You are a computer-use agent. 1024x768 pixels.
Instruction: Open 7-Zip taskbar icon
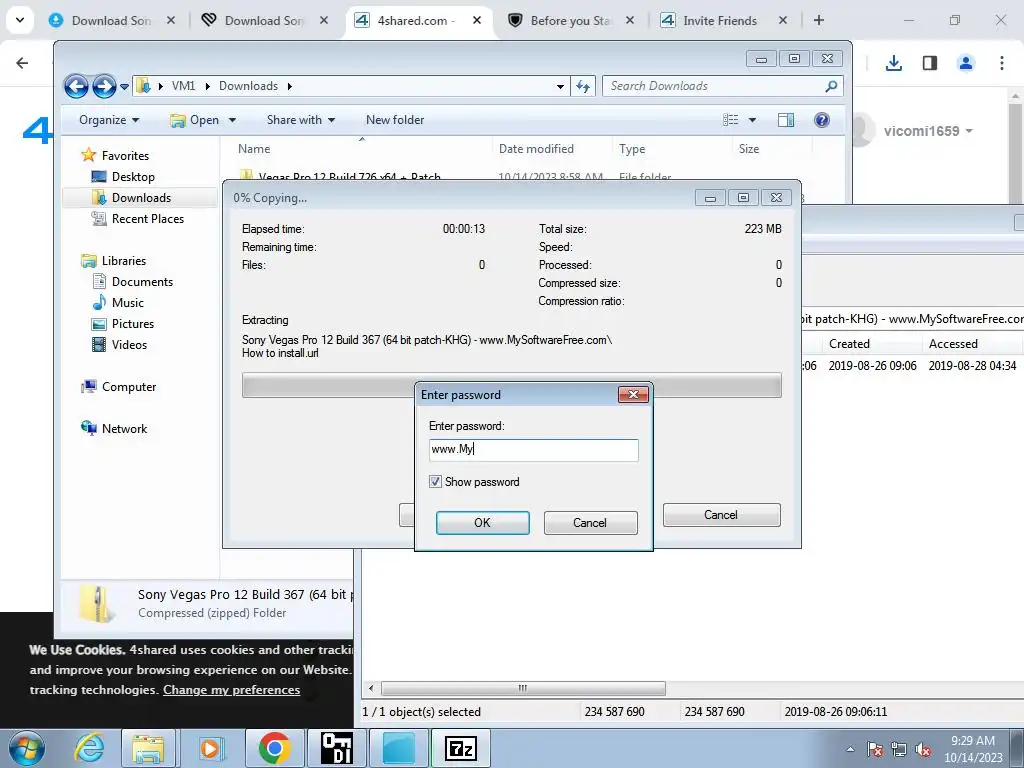point(461,748)
